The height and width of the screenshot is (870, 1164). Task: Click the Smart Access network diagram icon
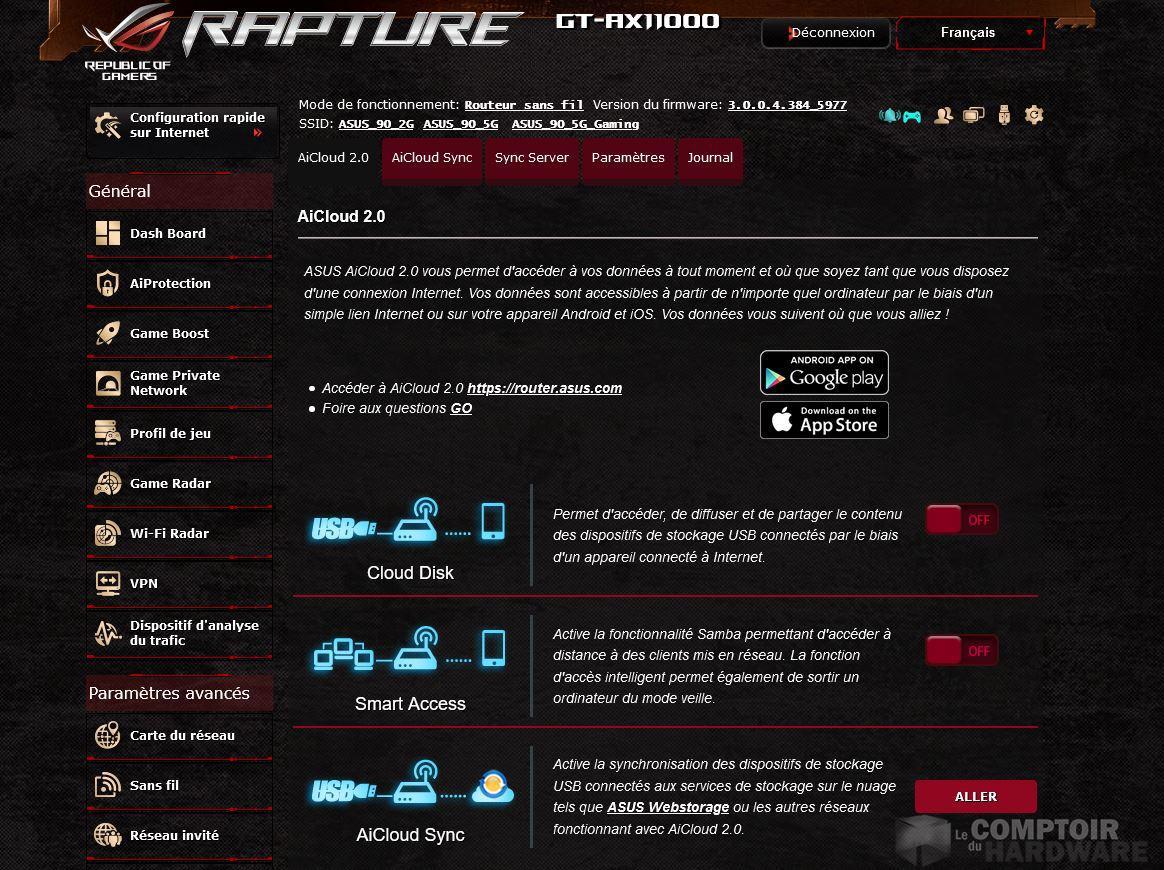click(x=409, y=648)
